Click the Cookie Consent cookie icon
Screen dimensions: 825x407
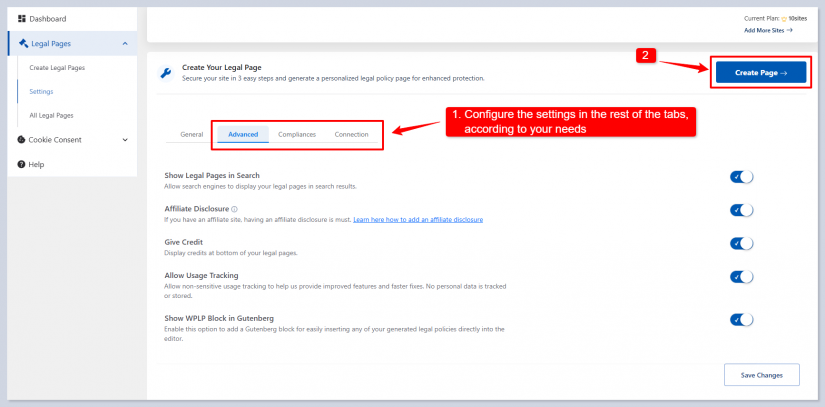(x=21, y=140)
